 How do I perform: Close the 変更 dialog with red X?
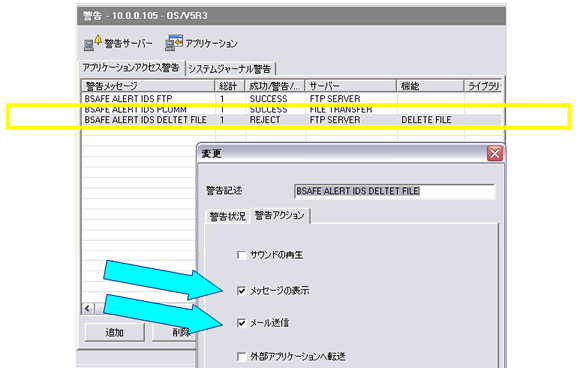coord(495,153)
